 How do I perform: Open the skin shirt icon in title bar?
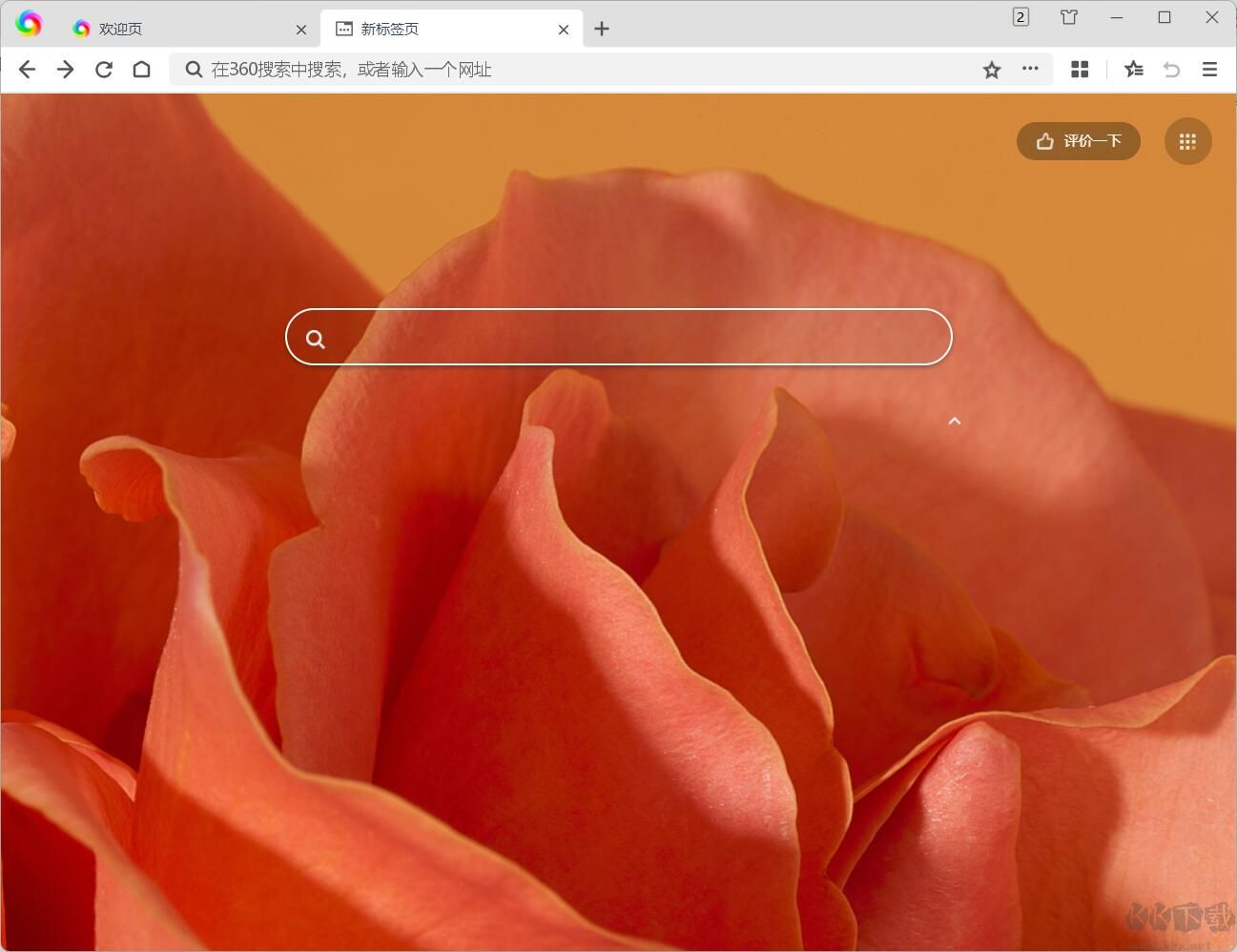1069,17
